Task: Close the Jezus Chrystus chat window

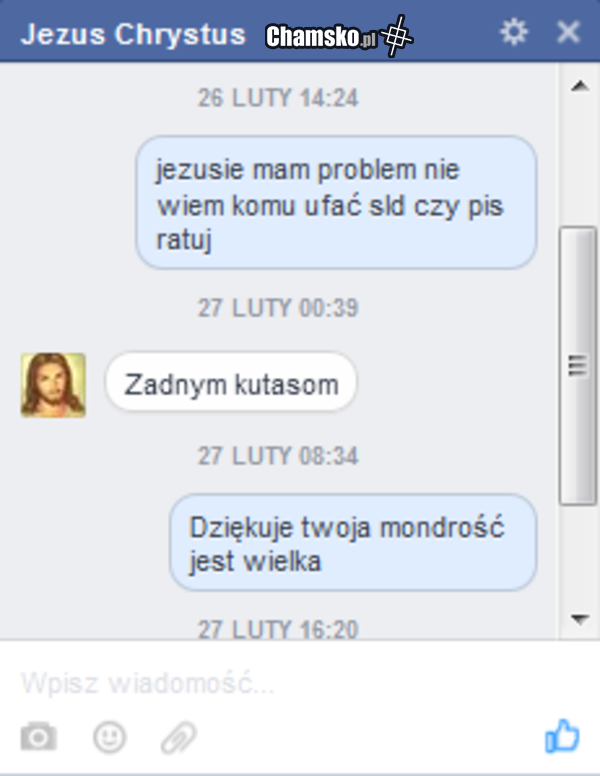Action: coord(568,33)
